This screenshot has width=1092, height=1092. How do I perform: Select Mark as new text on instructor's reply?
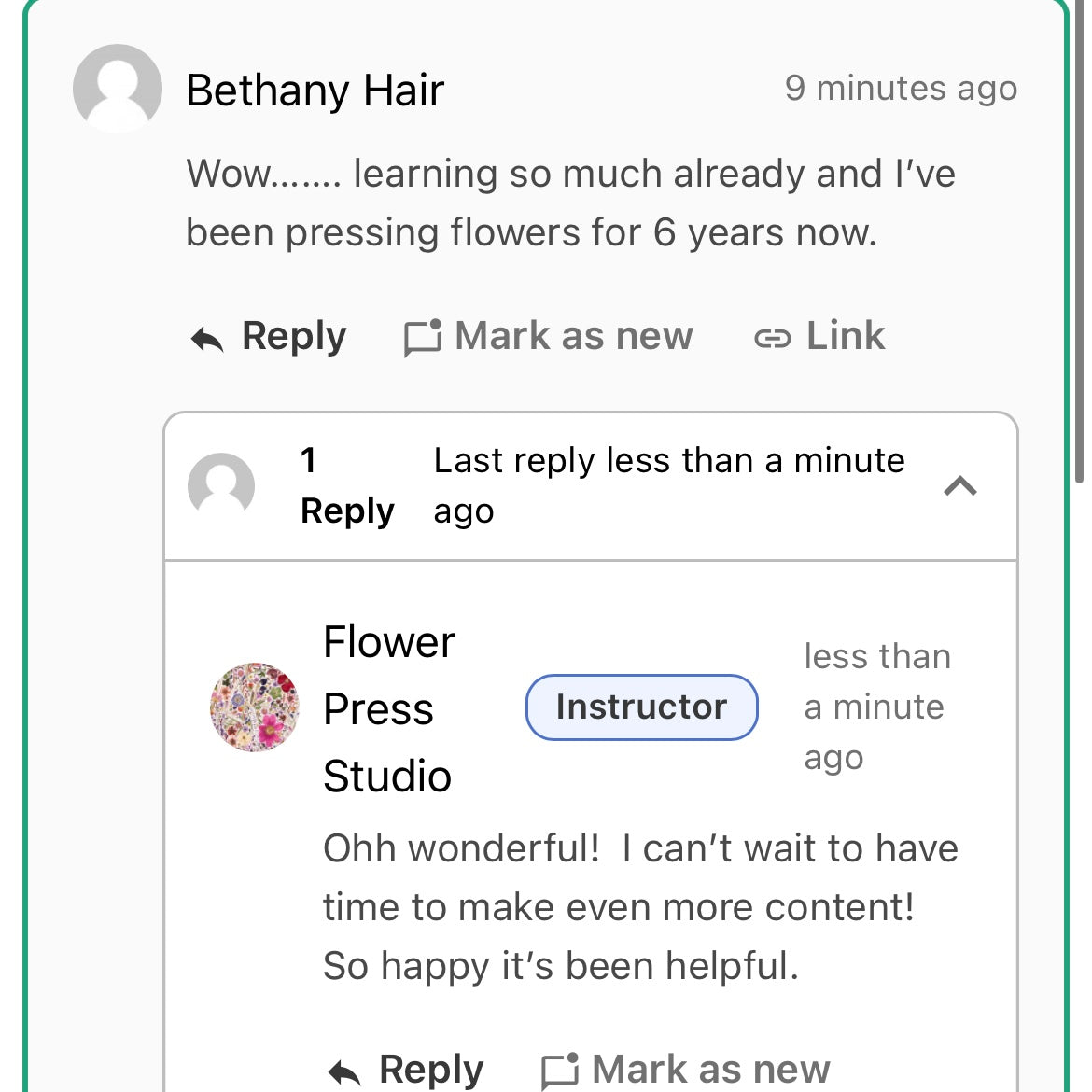(710, 1070)
